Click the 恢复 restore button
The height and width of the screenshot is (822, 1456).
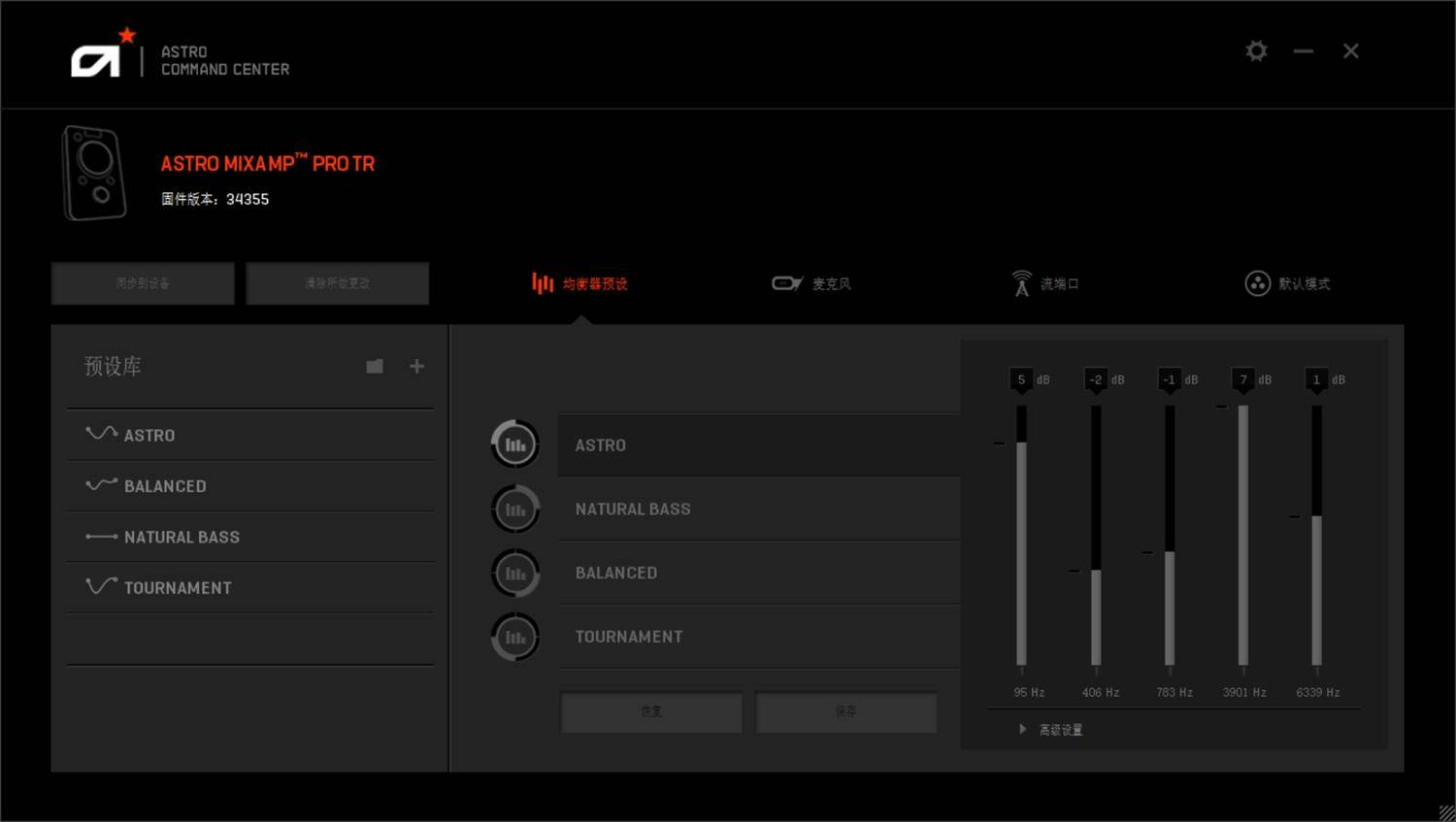(650, 711)
